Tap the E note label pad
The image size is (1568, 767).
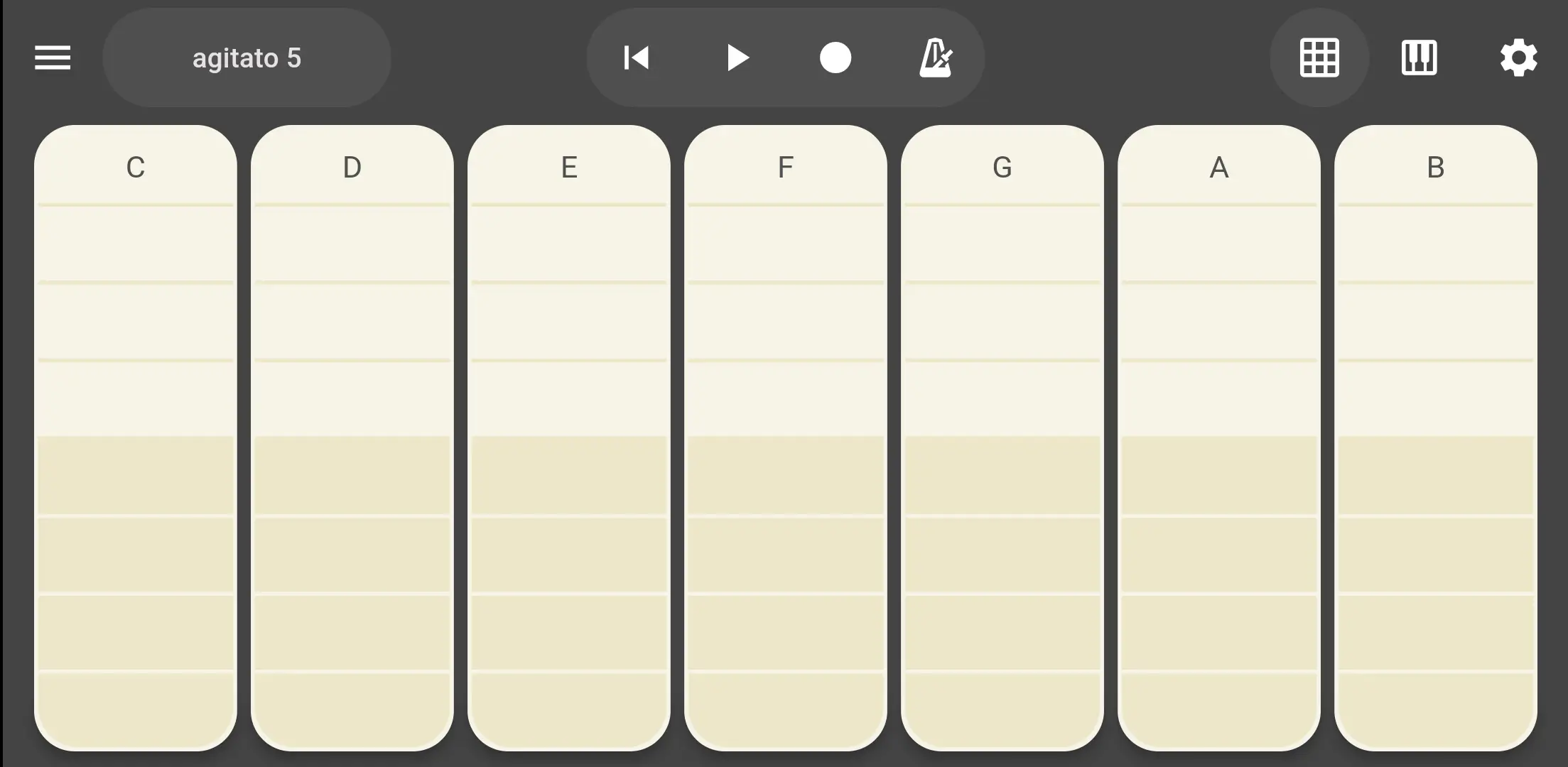point(569,168)
